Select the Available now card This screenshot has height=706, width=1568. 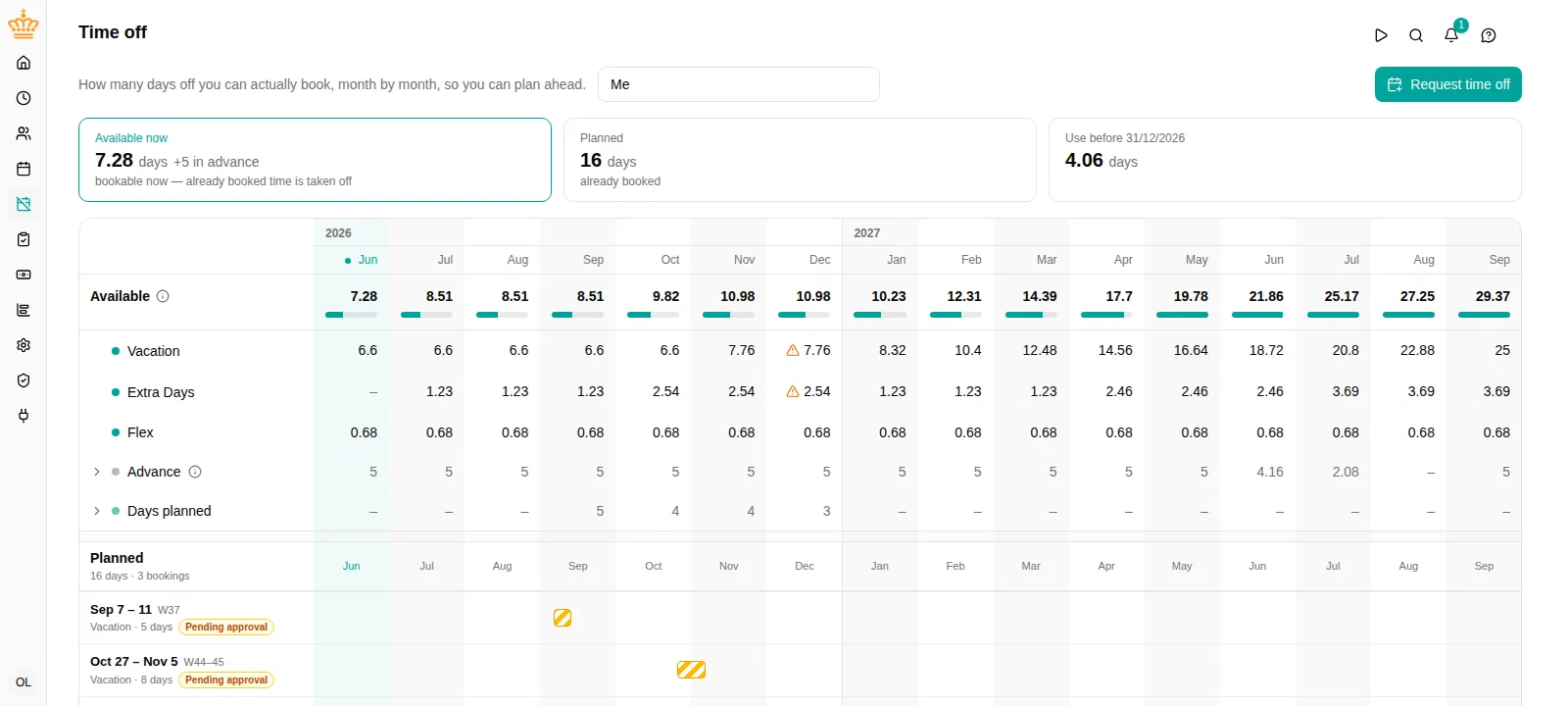tap(315, 160)
